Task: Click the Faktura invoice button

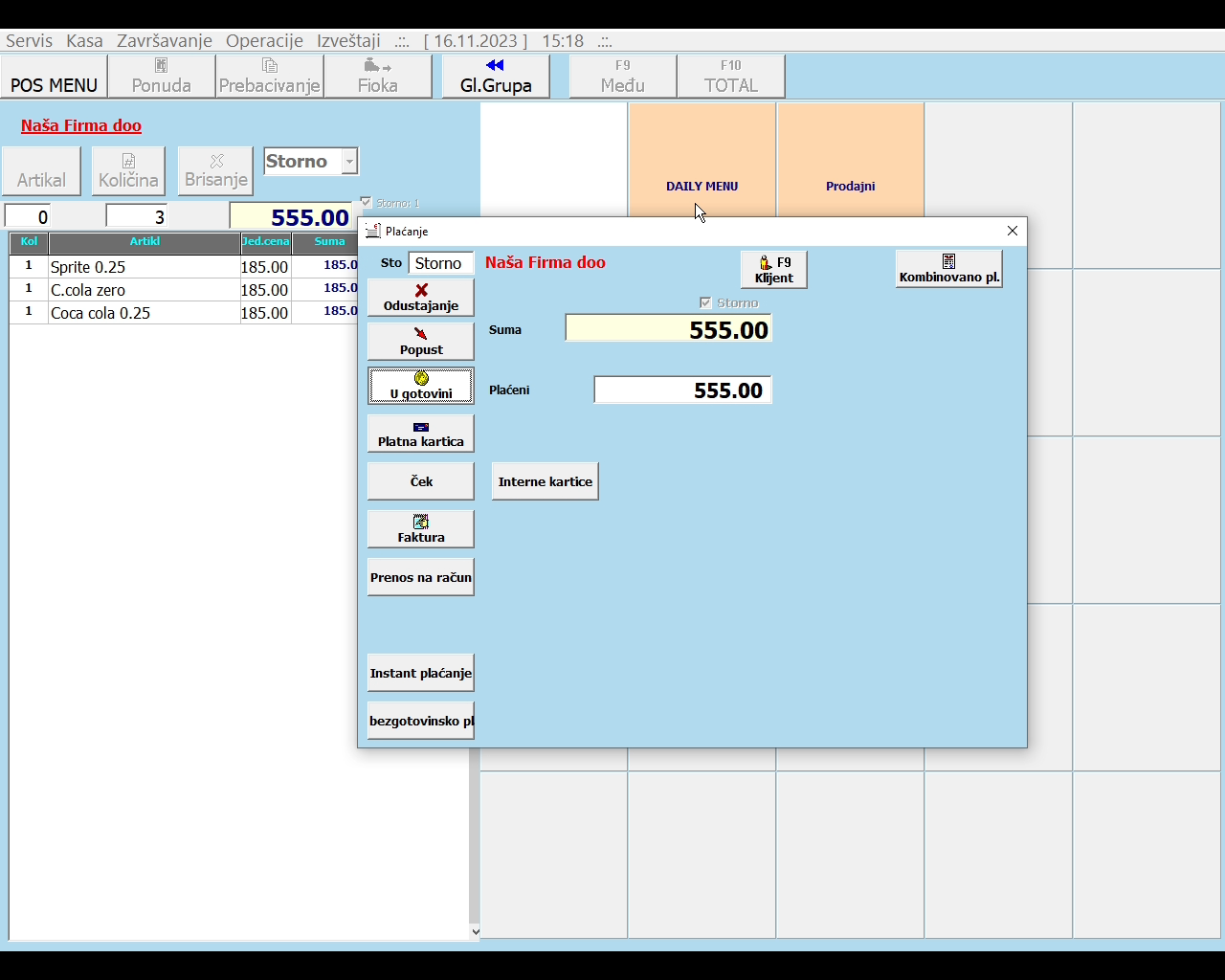Action: (x=421, y=529)
